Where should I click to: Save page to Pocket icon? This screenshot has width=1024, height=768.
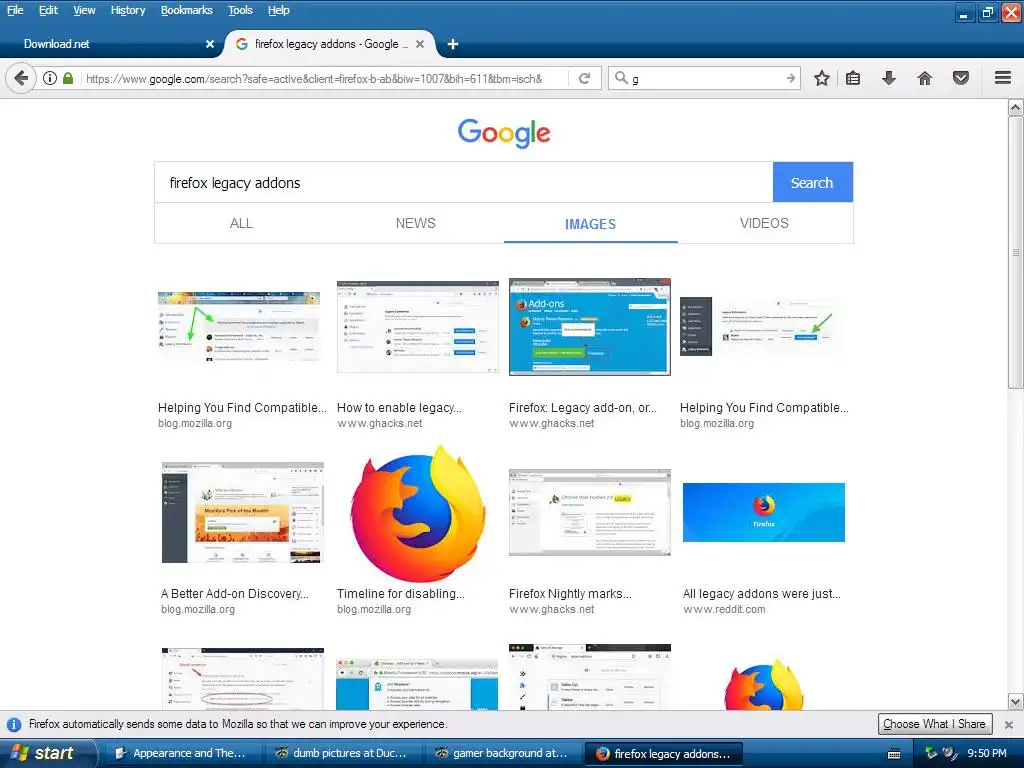coord(961,78)
